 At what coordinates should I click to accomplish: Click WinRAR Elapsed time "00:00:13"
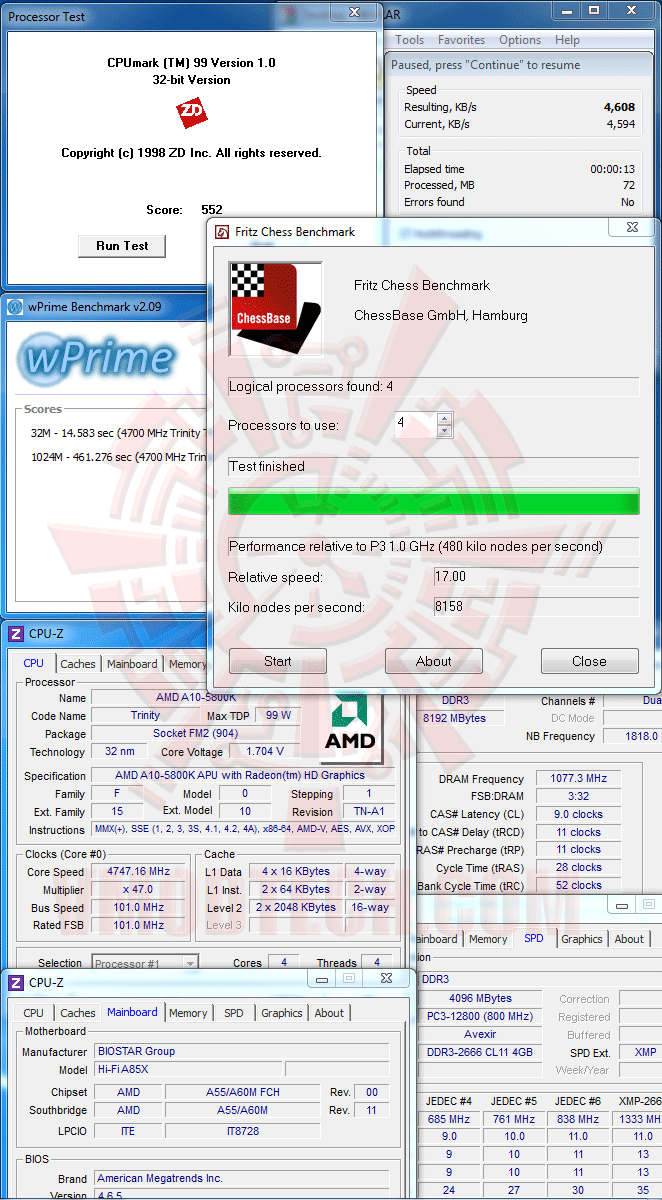[612, 169]
